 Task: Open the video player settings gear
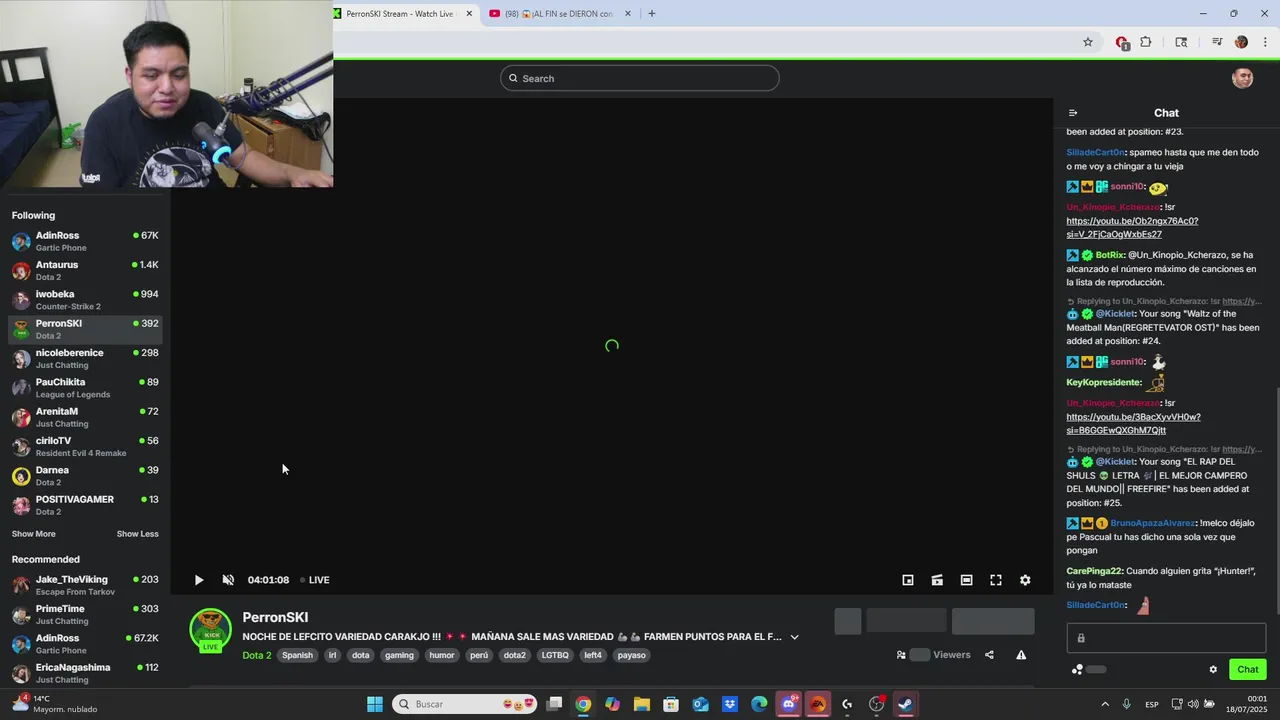coord(1025,580)
